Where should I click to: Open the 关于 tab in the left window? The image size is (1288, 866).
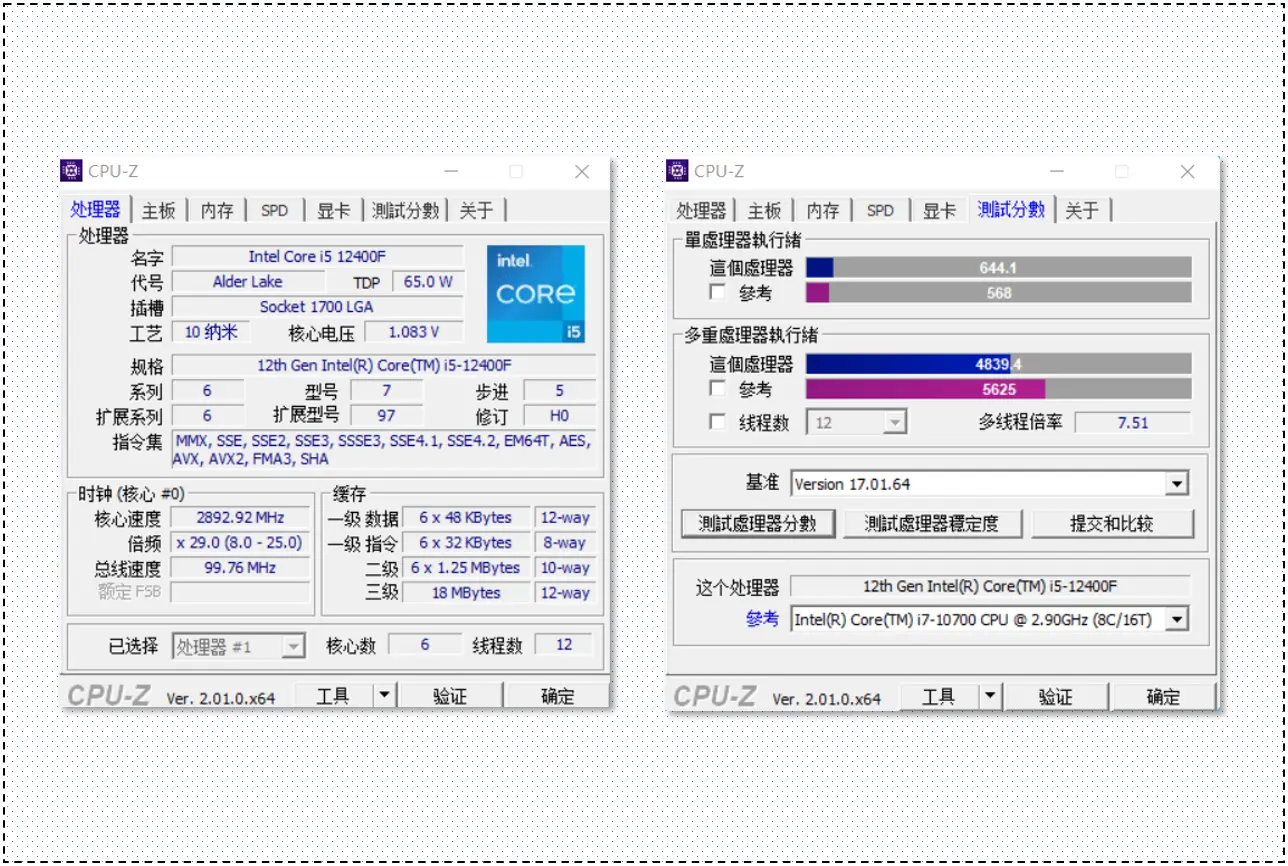[476, 210]
